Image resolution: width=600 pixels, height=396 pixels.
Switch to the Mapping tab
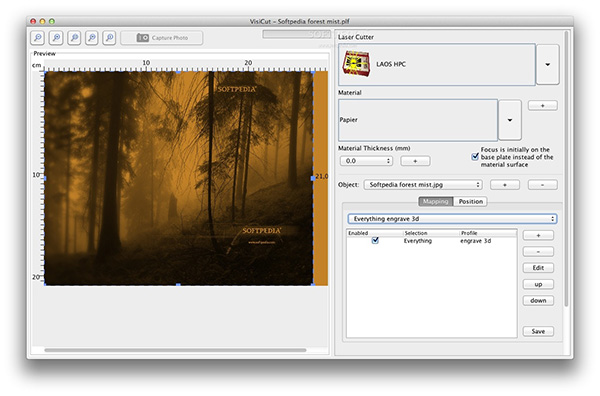tap(435, 202)
